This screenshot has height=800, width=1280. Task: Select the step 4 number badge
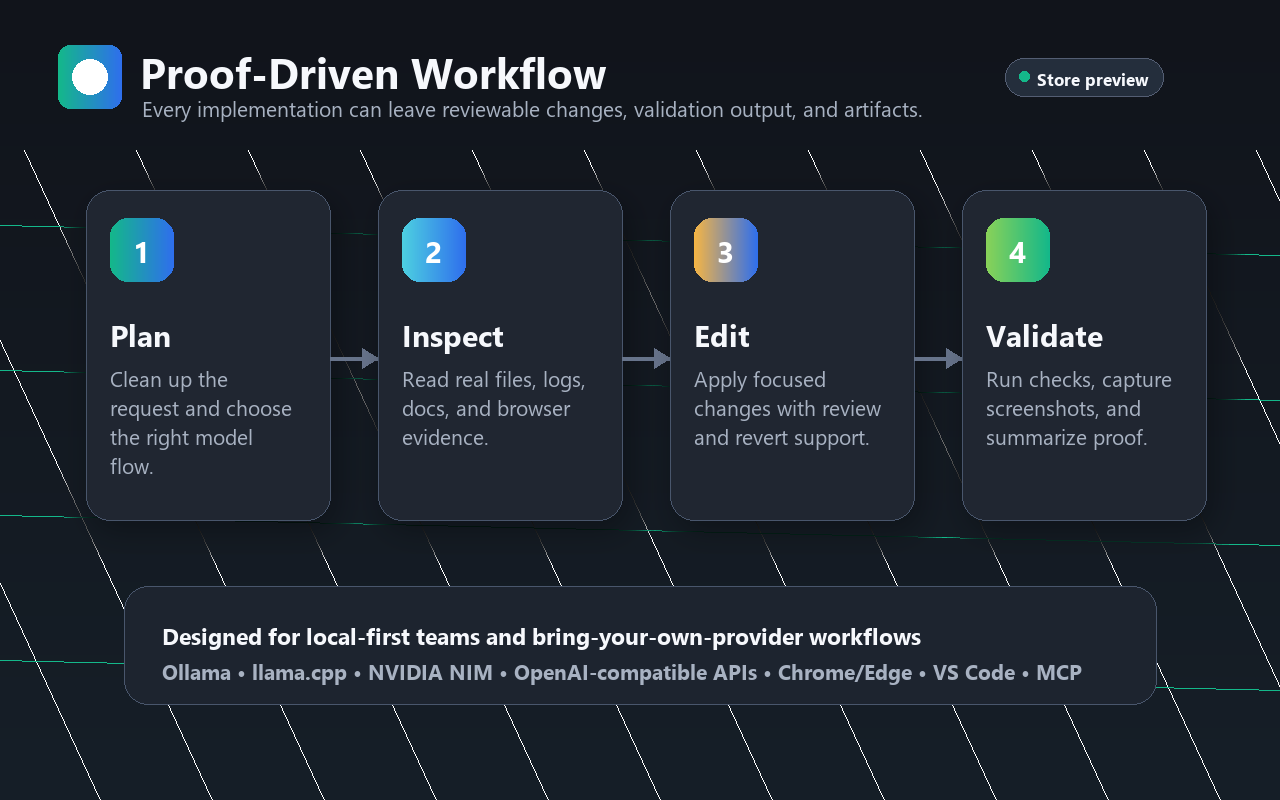(x=1018, y=250)
